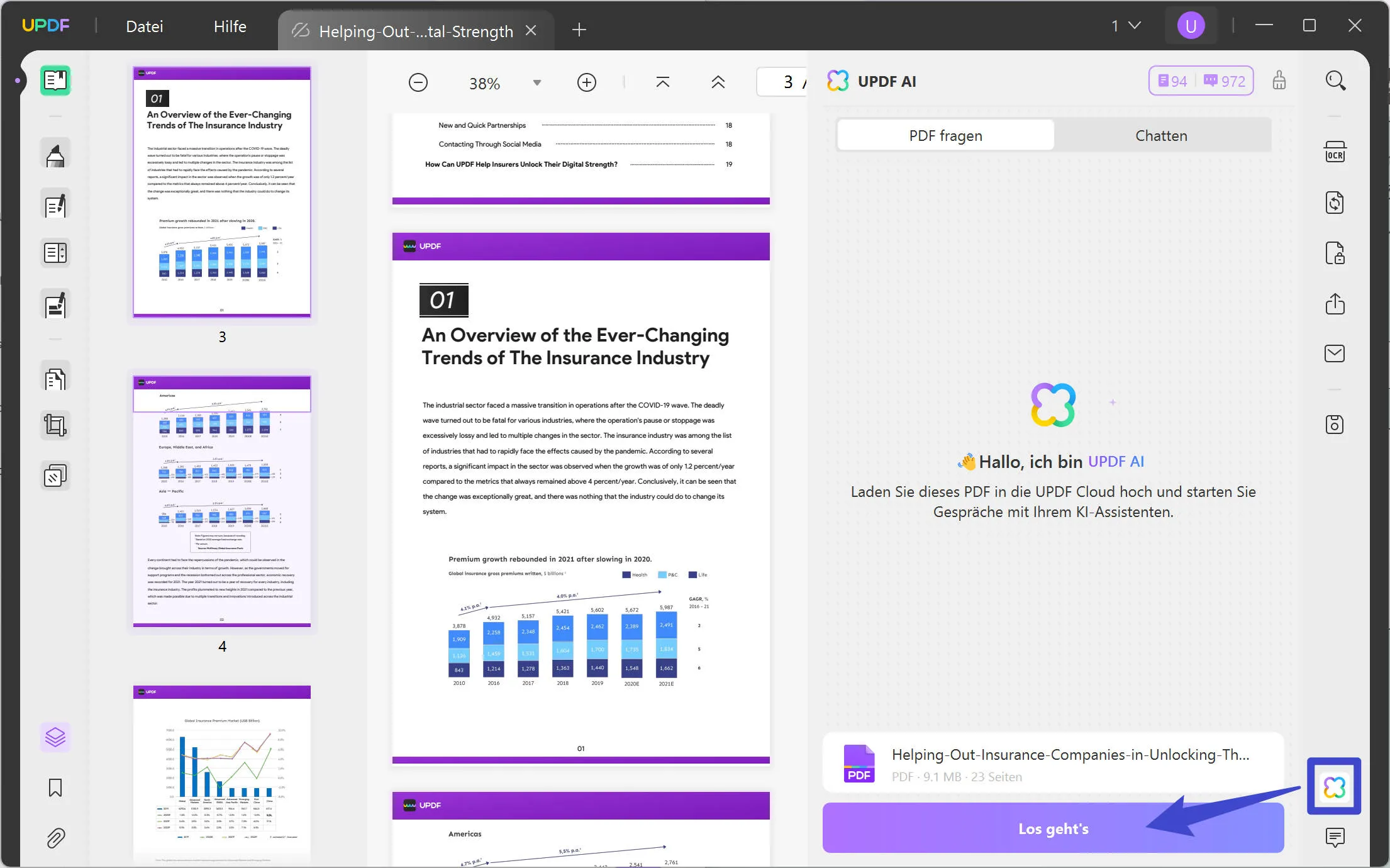Open the Fill and Sign tool

[x=55, y=304]
